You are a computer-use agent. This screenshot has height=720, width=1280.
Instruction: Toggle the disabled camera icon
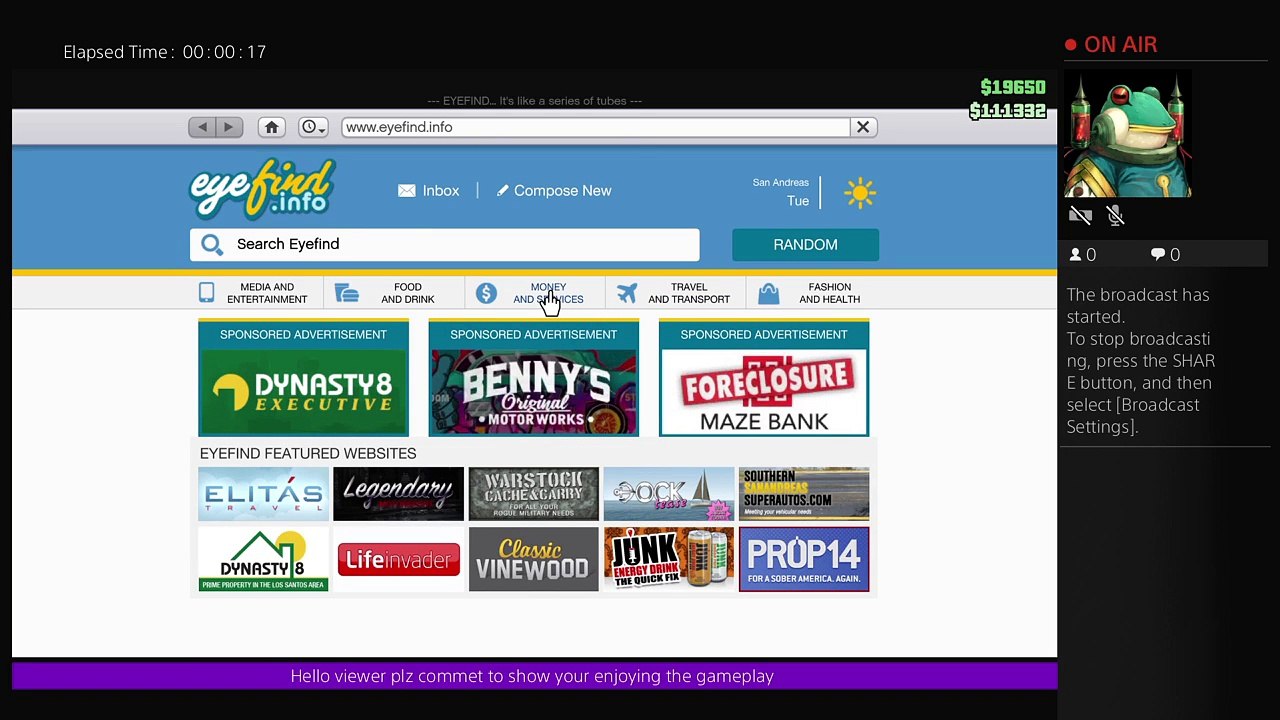tap(1080, 215)
